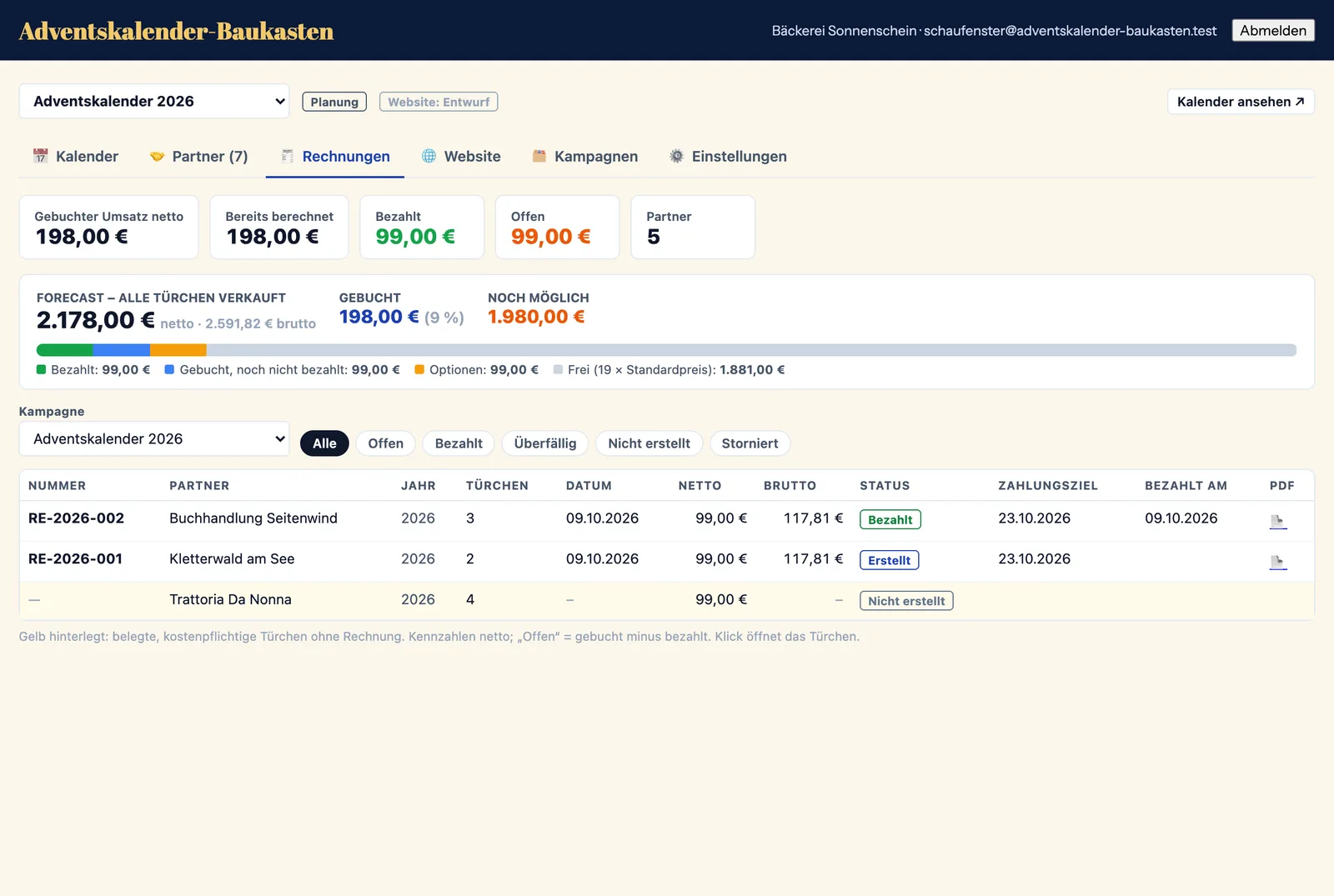This screenshot has width=1334, height=896.
Task: Filter invoices by Offen
Action: point(386,443)
